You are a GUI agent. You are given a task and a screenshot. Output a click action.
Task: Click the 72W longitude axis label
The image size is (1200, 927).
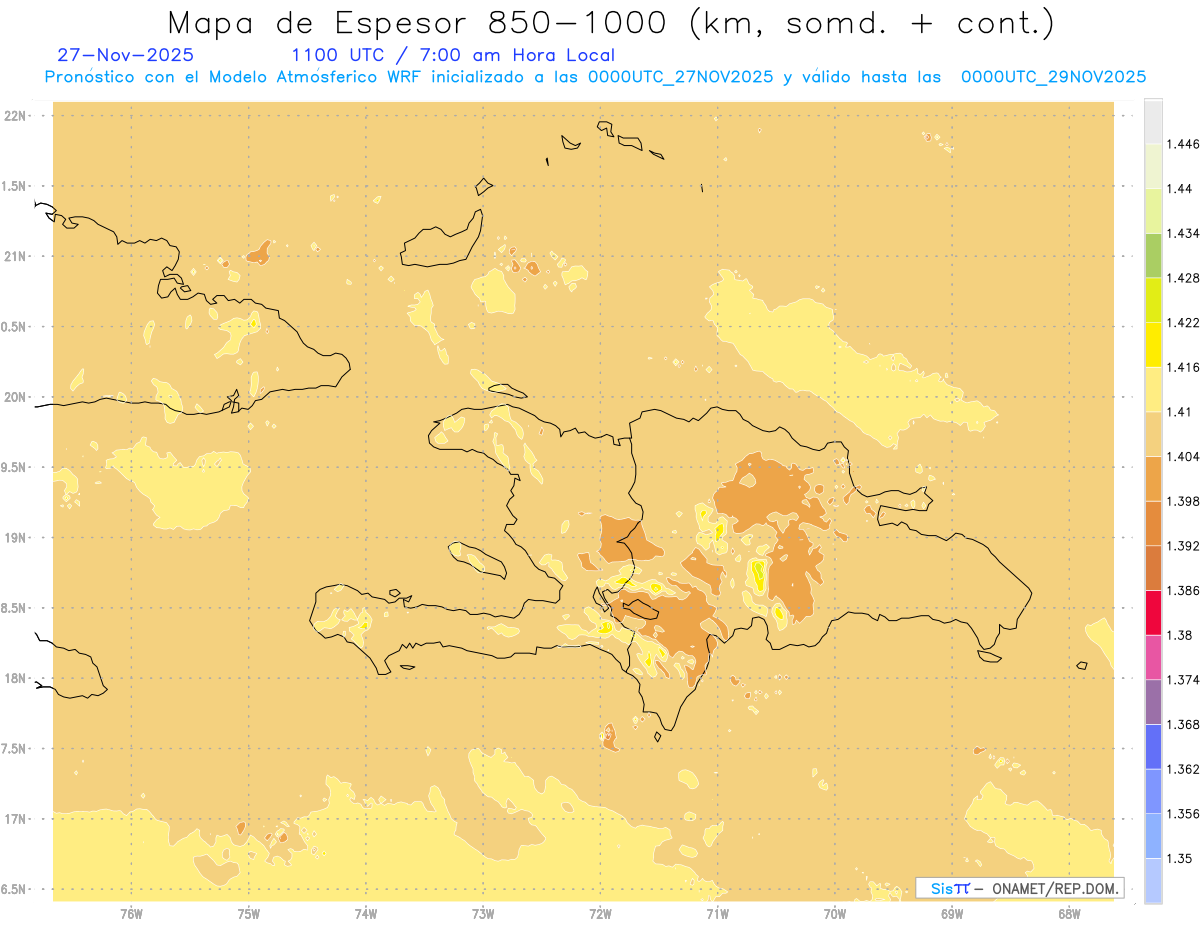pos(600,913)
